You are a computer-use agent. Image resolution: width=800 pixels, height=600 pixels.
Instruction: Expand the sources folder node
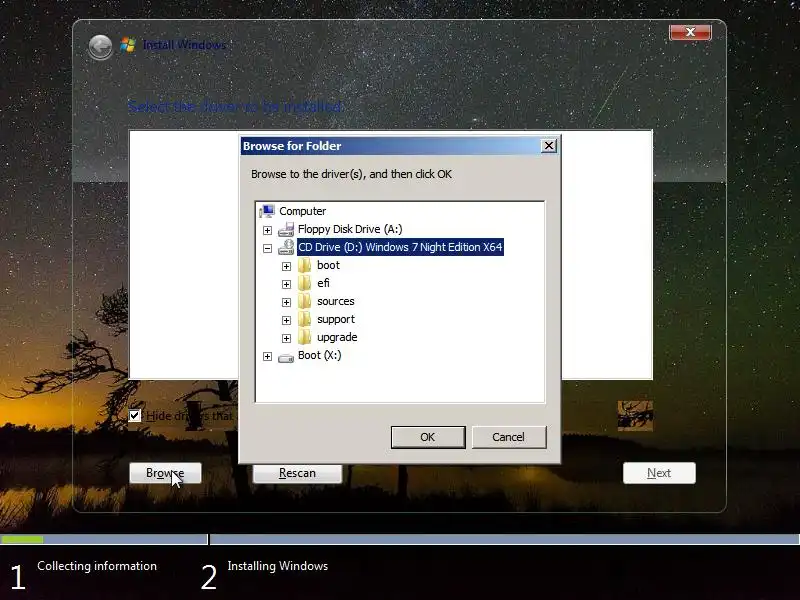coord(286,302)
